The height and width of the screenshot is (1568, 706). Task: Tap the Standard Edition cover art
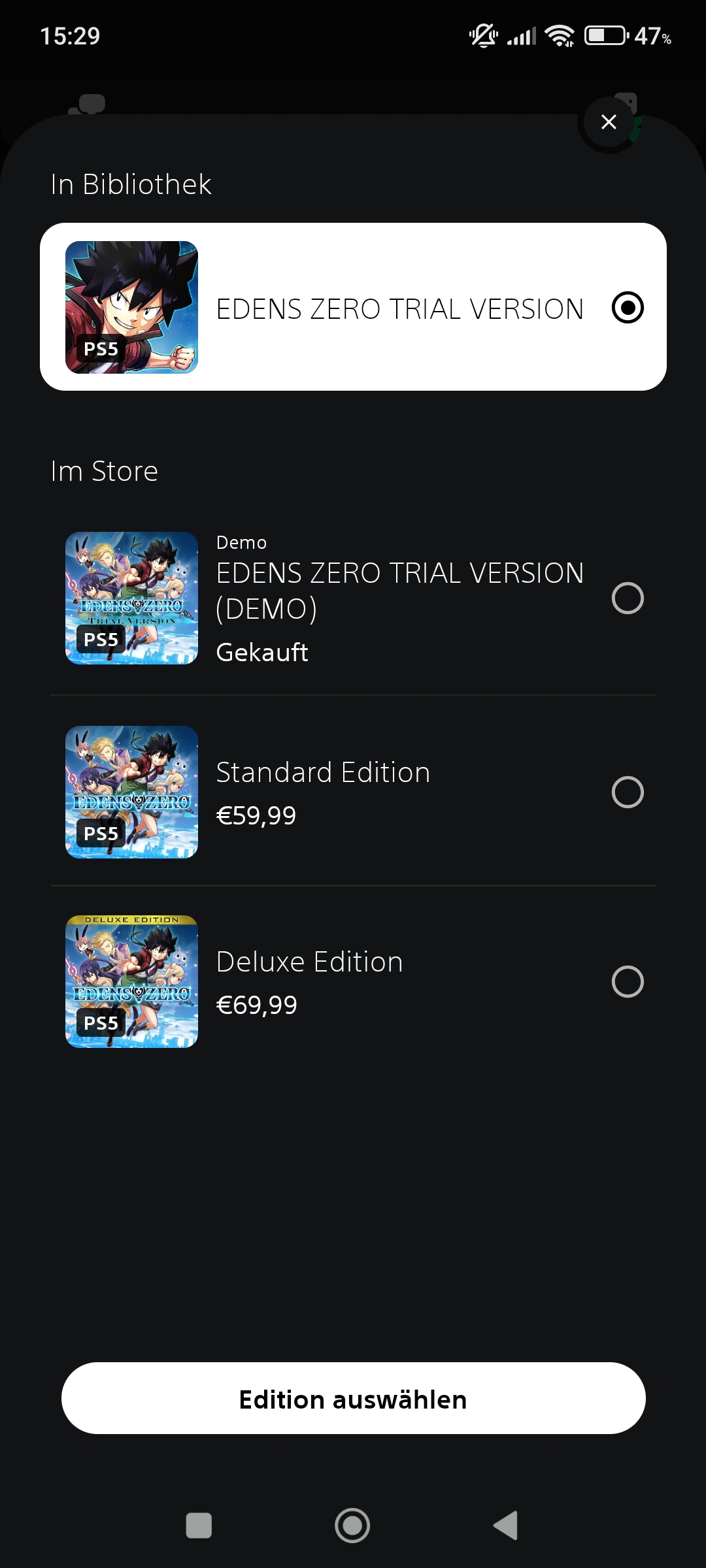point(131,792)
